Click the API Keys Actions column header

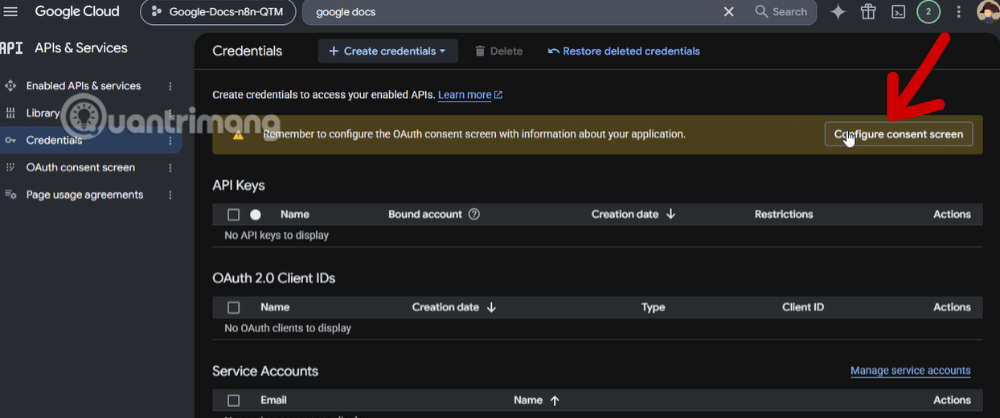(952, 214)
